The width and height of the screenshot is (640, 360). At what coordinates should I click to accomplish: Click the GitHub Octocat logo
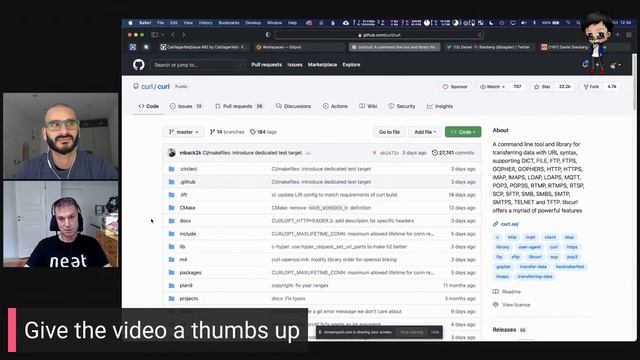tap(139, 64)
